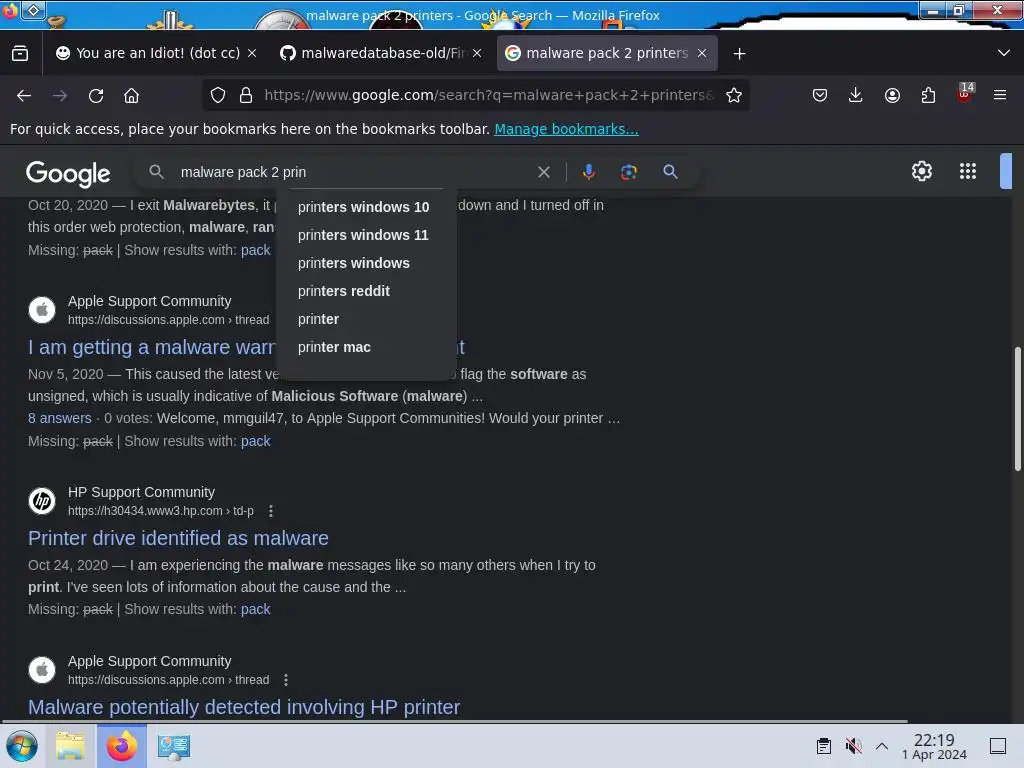This screenshot has height=768, width=1024.
Task: Choose suggestion 'printer mac'
Action: 366,347
